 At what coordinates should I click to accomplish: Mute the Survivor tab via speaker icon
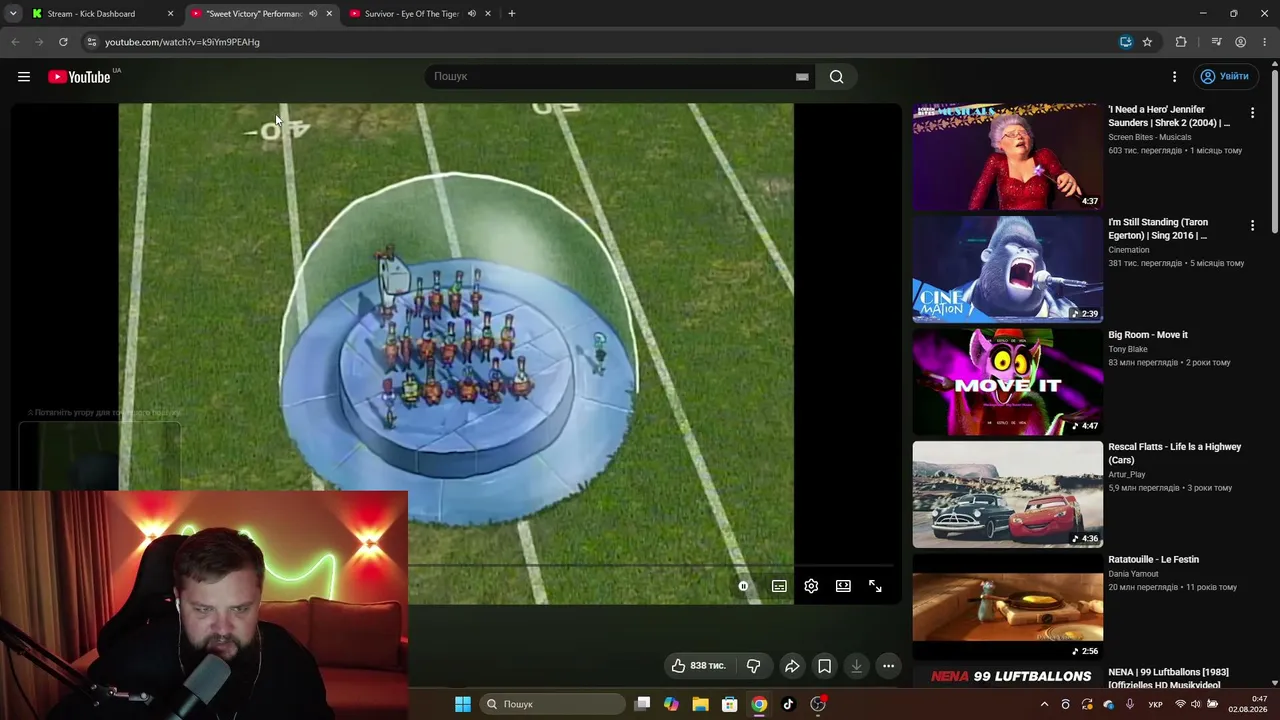click(471, 14)
